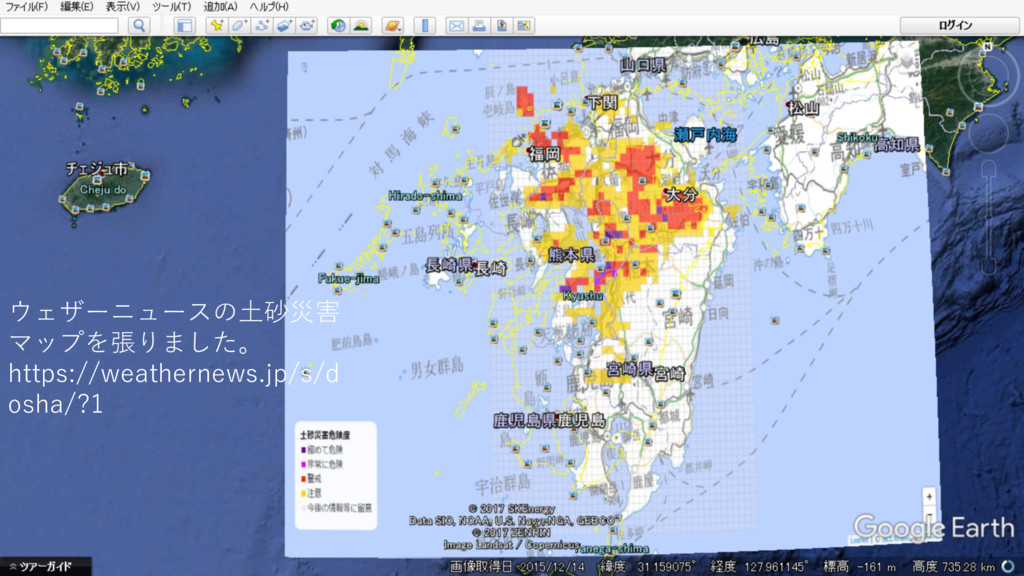Screen dimensions: 1024x576
Task: Click the Hirado-shima label
Action: point(424,195)
